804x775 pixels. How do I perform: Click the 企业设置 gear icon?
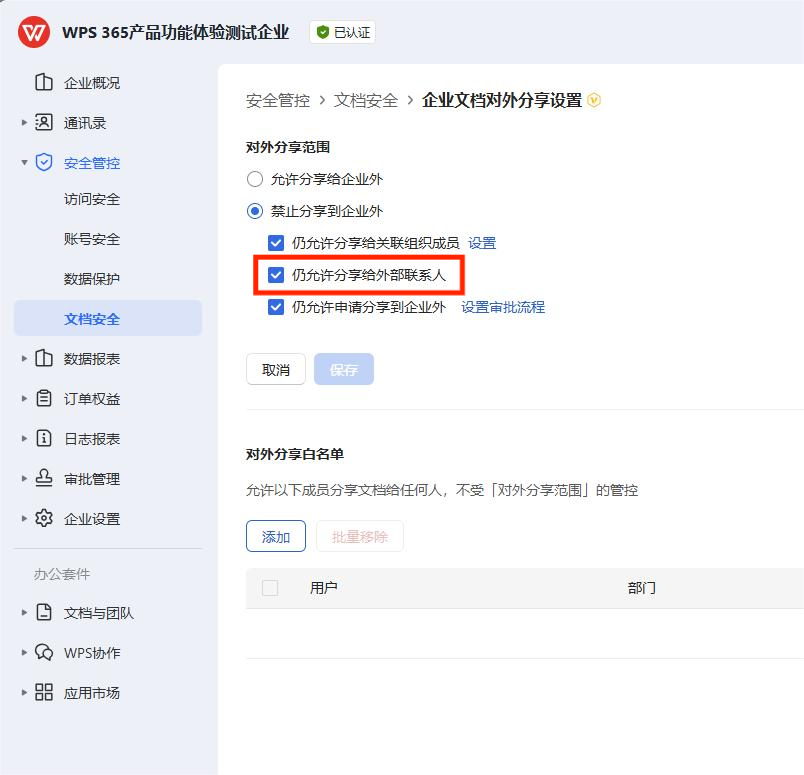pyautogui.click(x=44, y=518)
